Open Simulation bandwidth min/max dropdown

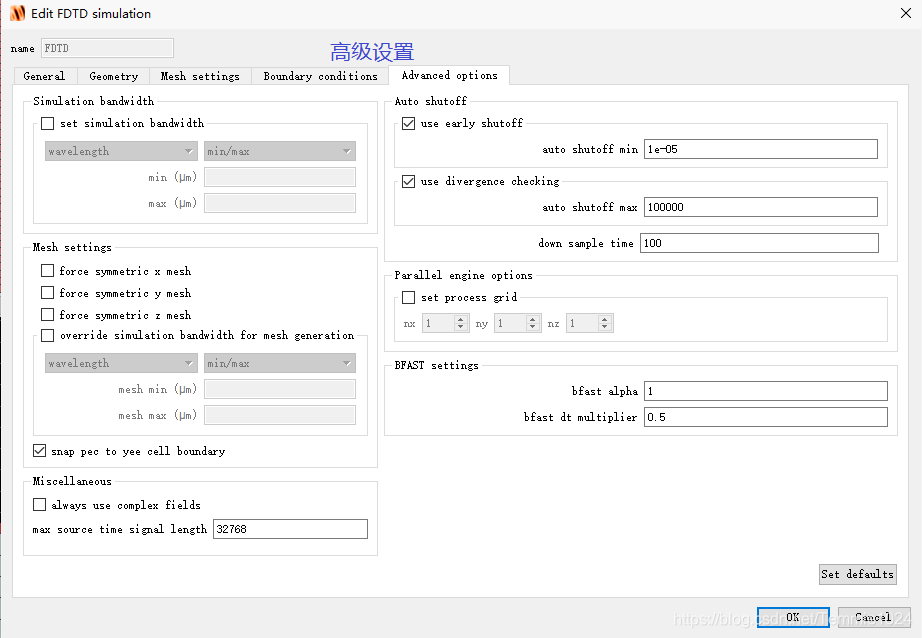(280, 151)
